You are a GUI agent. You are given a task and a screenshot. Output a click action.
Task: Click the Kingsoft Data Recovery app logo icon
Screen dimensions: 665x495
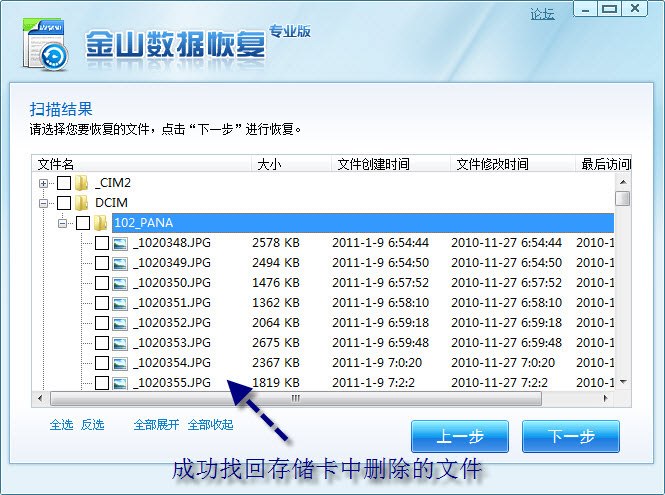(x=45, y=45)
